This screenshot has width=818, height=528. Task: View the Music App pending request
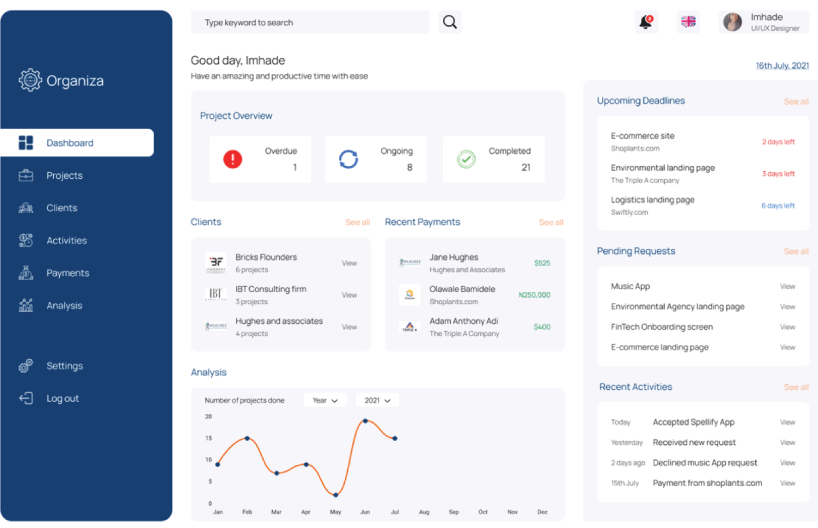787,286
